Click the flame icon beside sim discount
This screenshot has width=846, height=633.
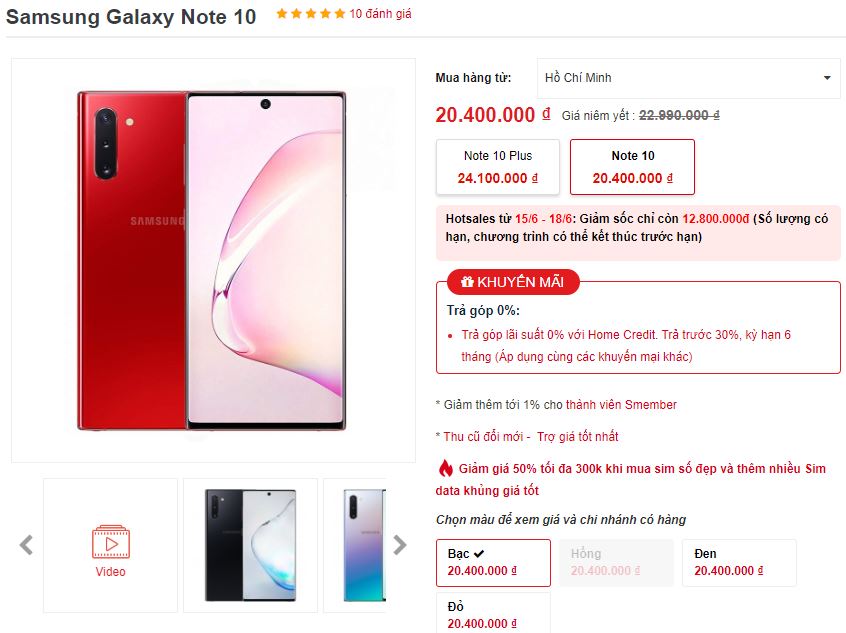[445, 468]
